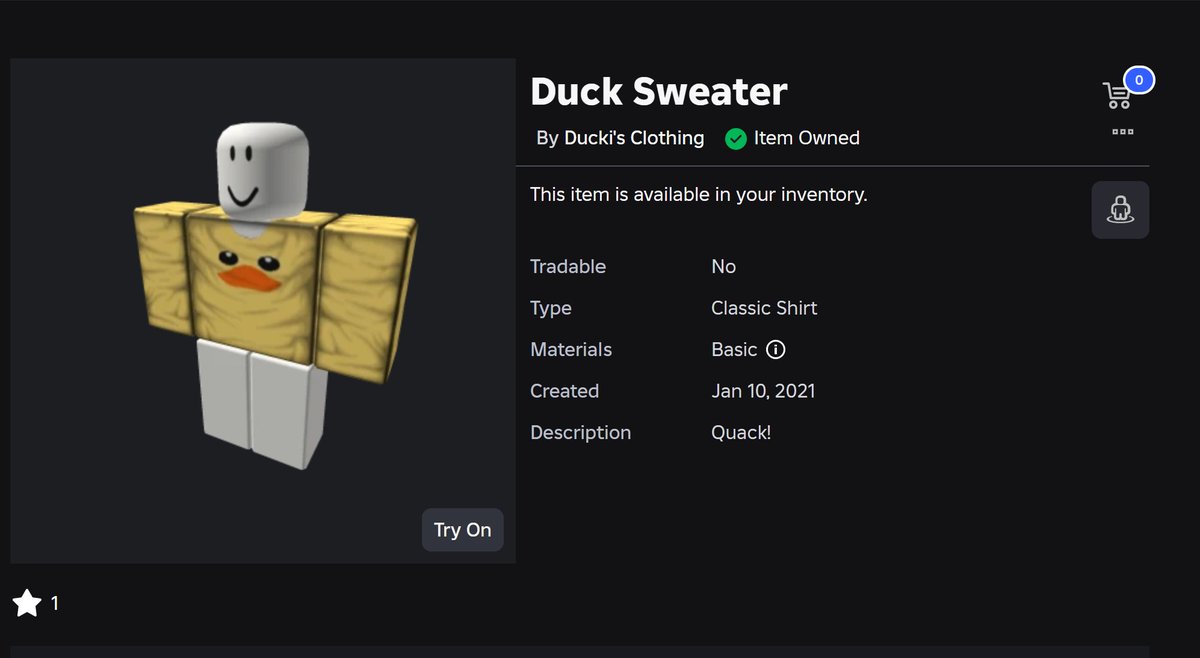Click the Quack! description text
Screen dimensions: 1200x658
741,433
